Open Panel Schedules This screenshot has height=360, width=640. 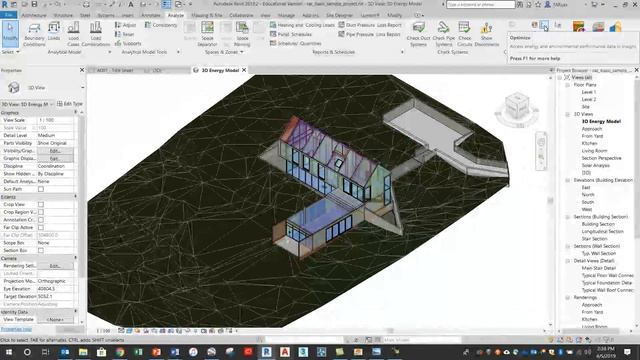tap(291, 34)
